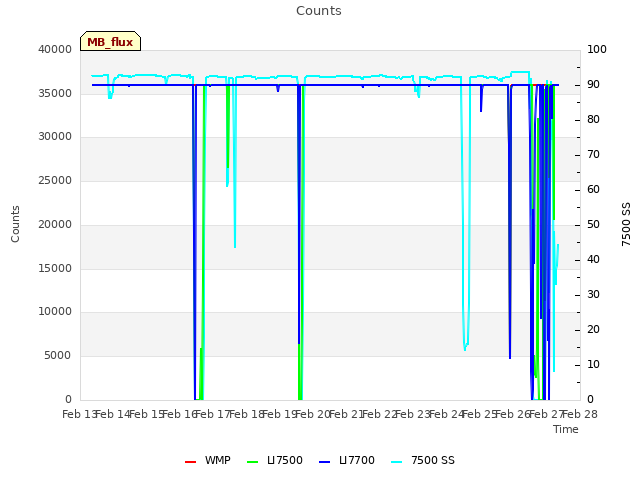Click the left Counts axis label

15,224
